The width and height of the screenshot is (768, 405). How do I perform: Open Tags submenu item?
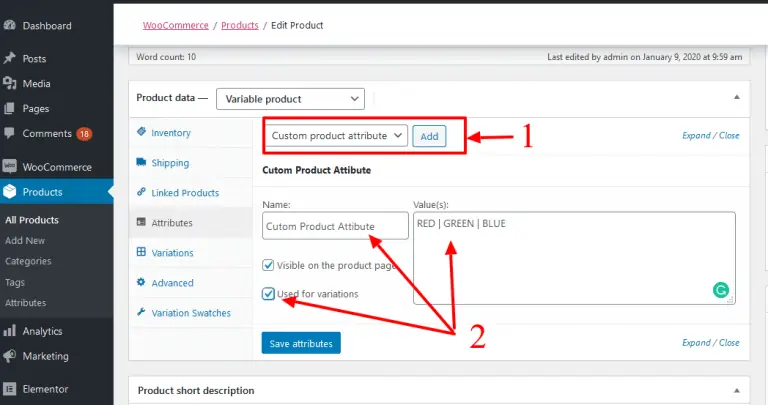(15, 282)
